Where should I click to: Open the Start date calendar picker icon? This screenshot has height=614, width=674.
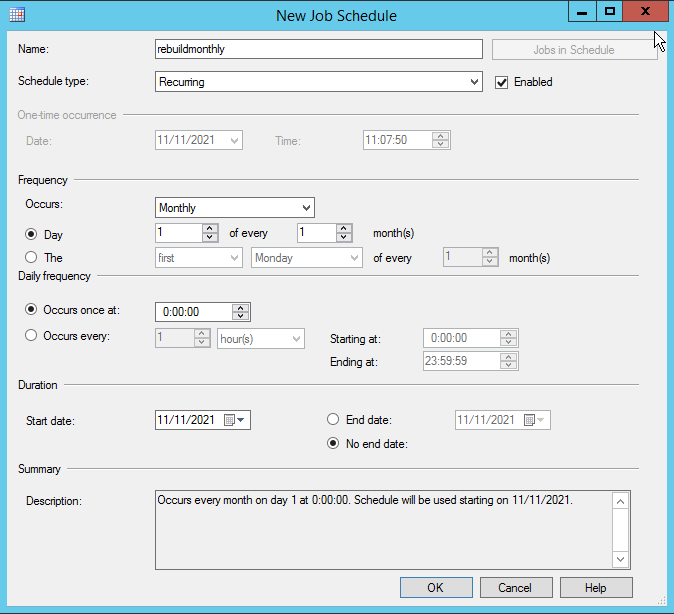point(230,420)
